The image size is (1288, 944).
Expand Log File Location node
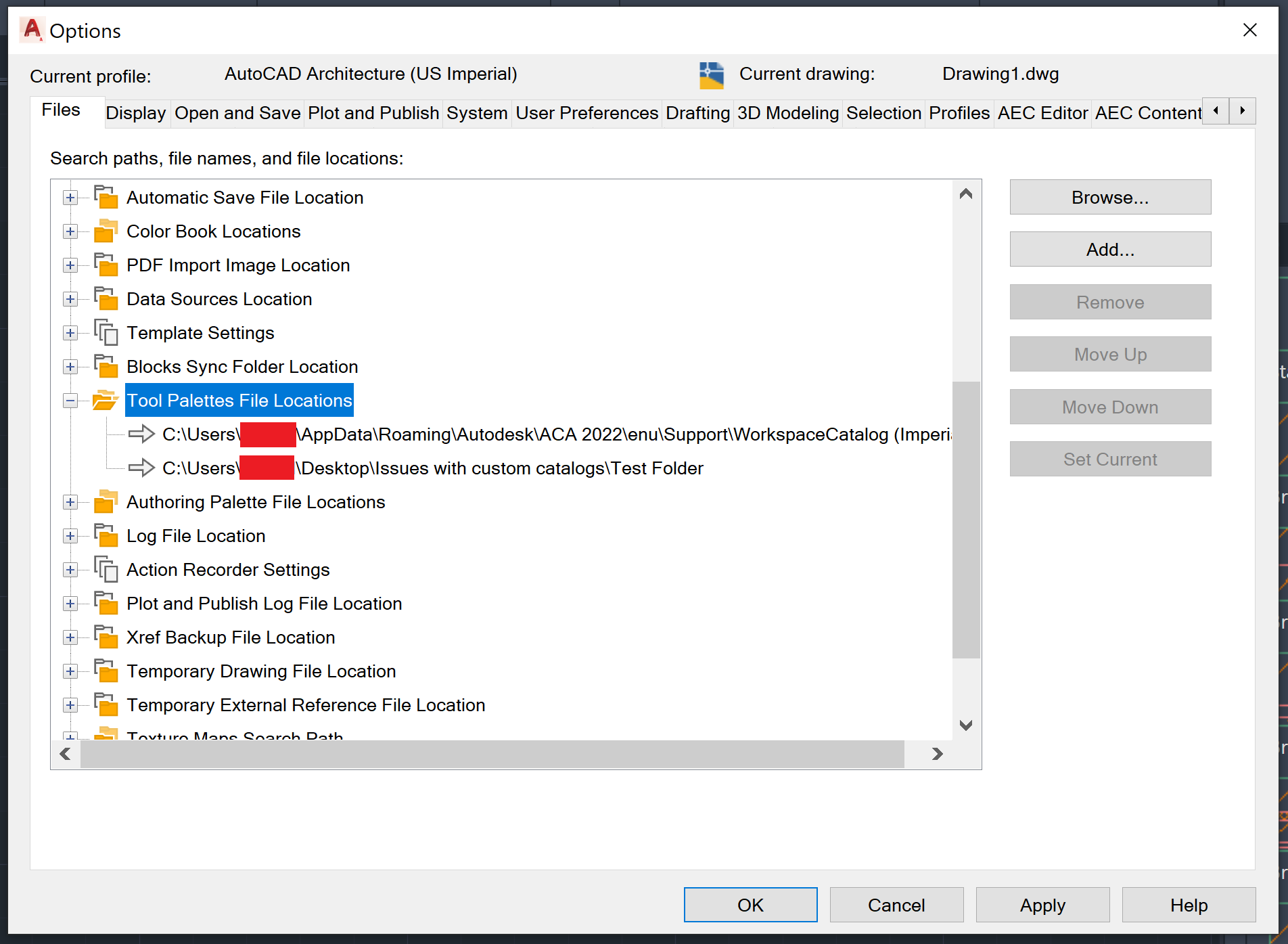click(x=70, y=536)
